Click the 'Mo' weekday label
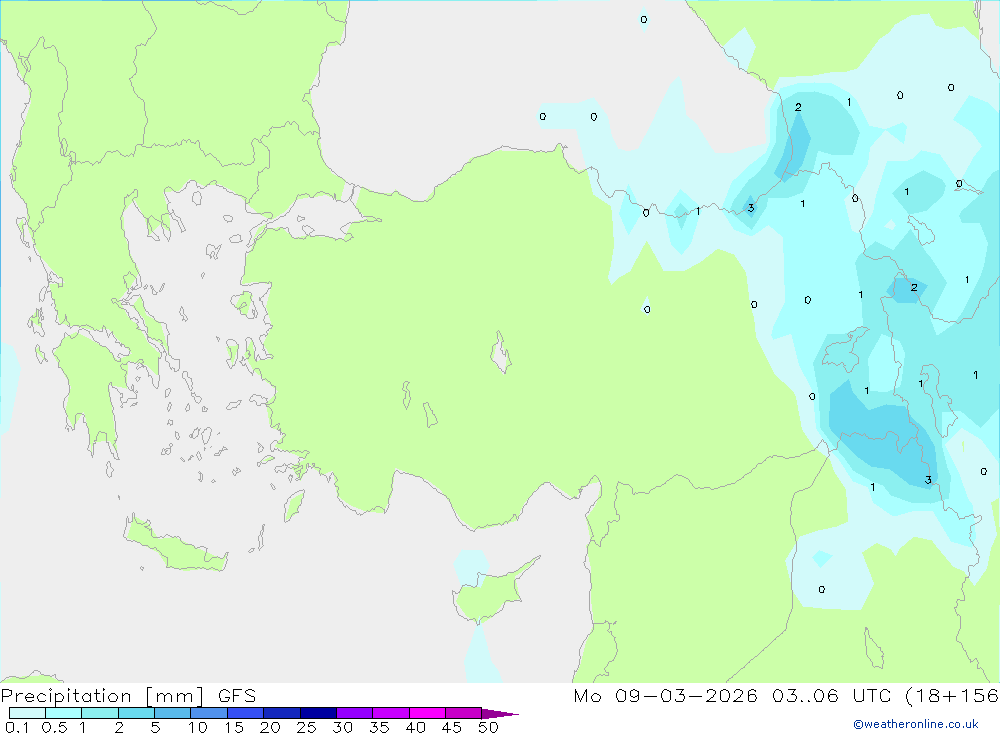This screenshot has height=733, width=1000. point(587,696)
